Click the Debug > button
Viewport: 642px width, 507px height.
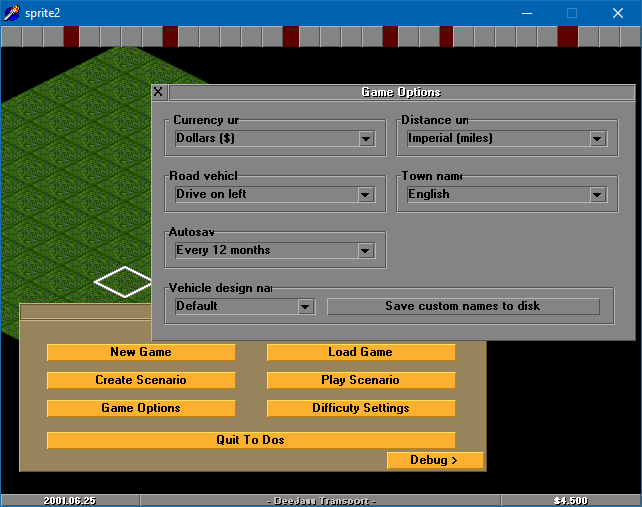click(434, 460)
